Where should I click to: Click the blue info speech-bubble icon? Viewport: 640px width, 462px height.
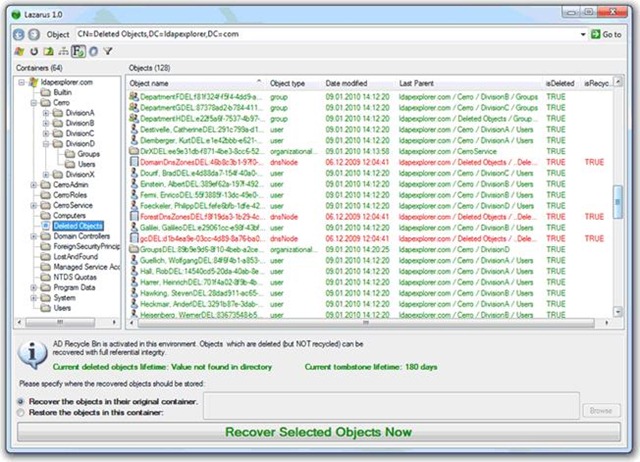click(x=32, y=354)
